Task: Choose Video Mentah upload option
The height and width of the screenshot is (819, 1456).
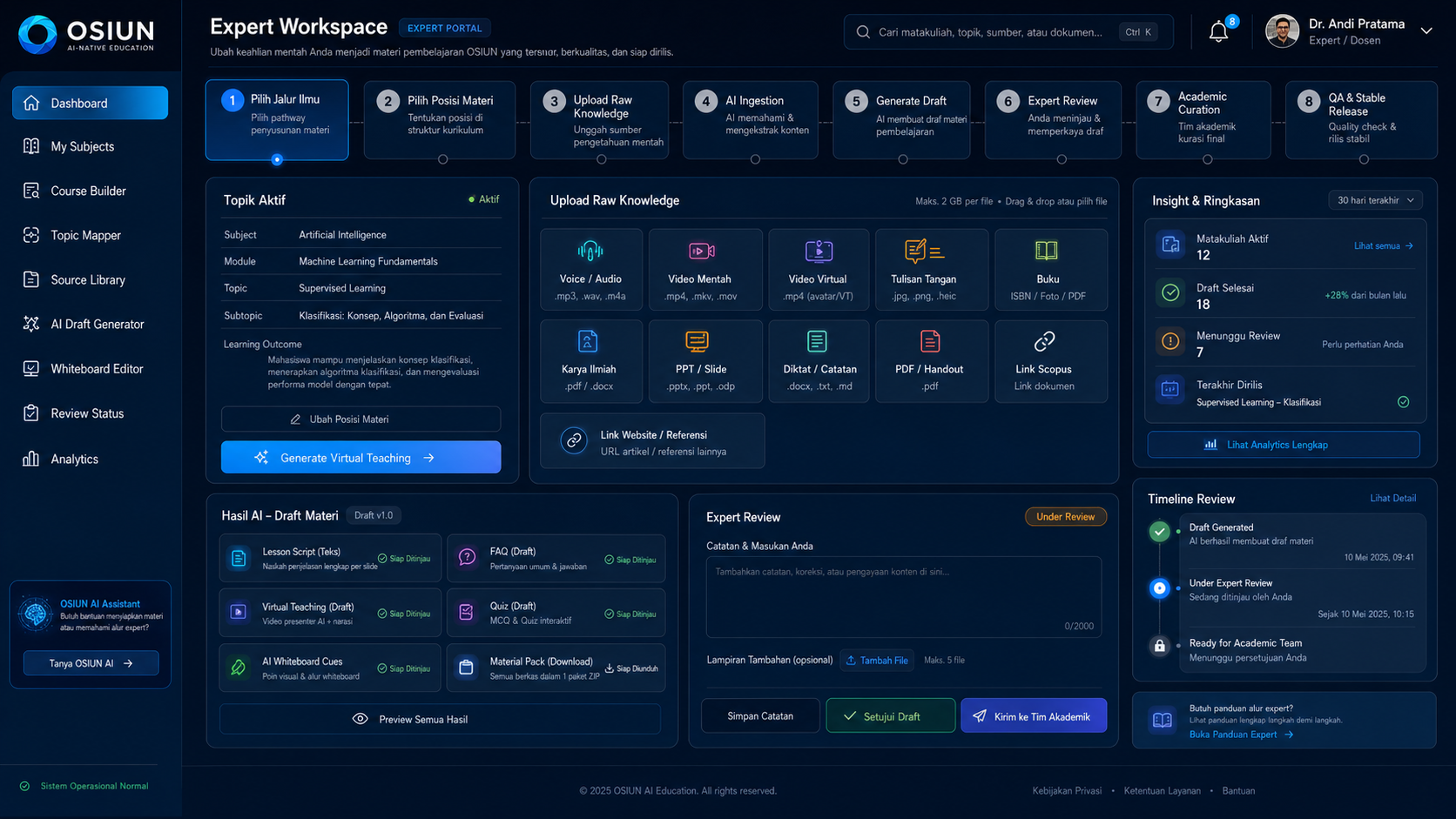Action: pyautogui.click(x=700, y=270)
